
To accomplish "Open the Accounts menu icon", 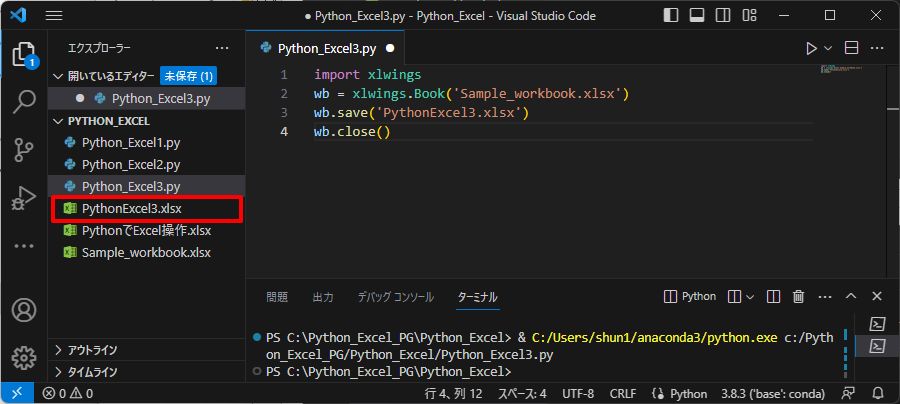I will (24, 310).
